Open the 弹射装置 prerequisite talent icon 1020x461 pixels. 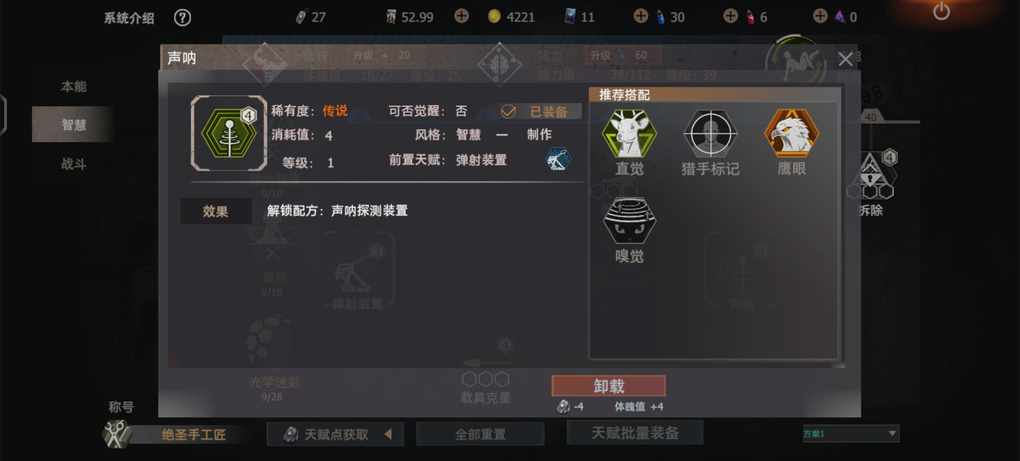pos(558,159)
